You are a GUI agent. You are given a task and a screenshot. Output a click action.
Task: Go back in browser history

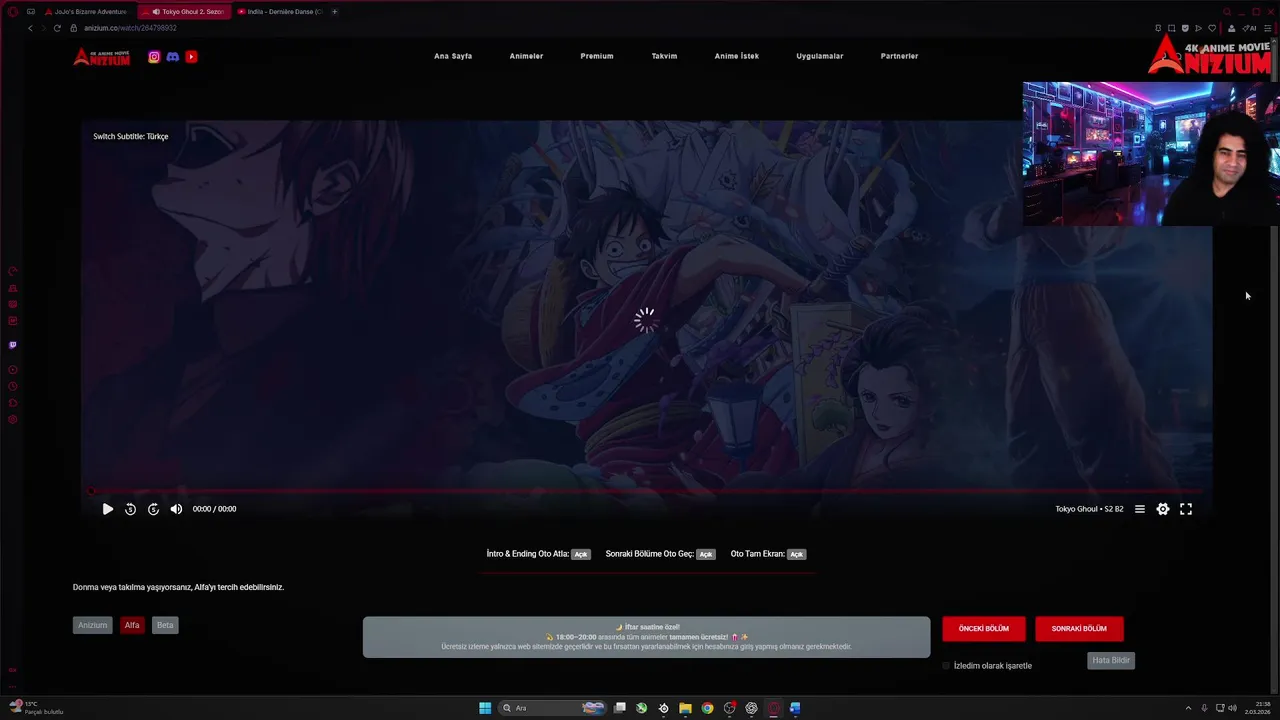(30, 28)
